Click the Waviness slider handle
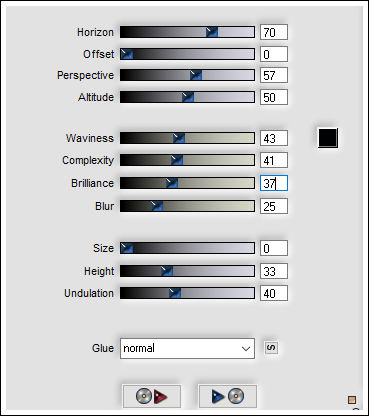The height and width of the screenshot is (416, 369). tap(179, 138)
